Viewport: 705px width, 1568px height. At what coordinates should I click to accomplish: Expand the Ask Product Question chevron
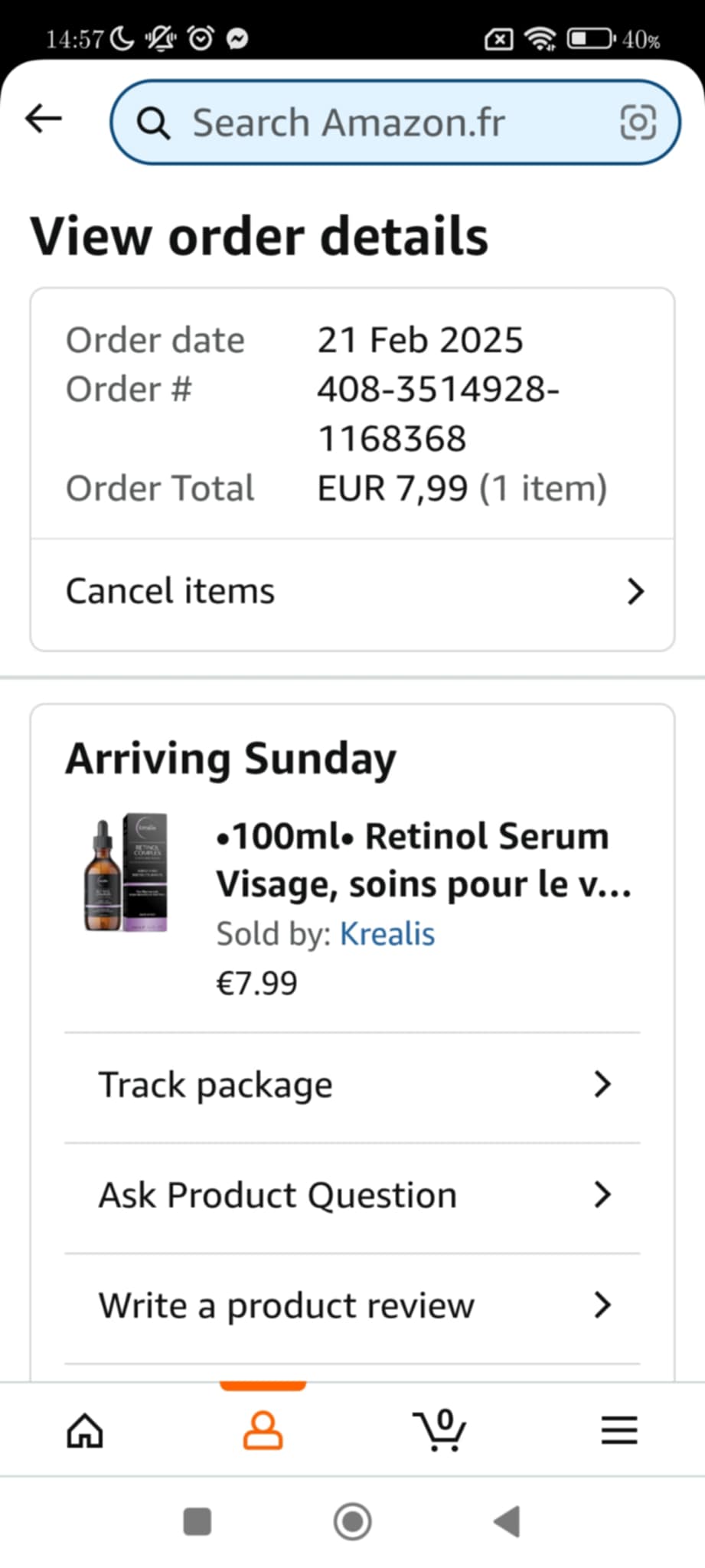coord(602,1194)
